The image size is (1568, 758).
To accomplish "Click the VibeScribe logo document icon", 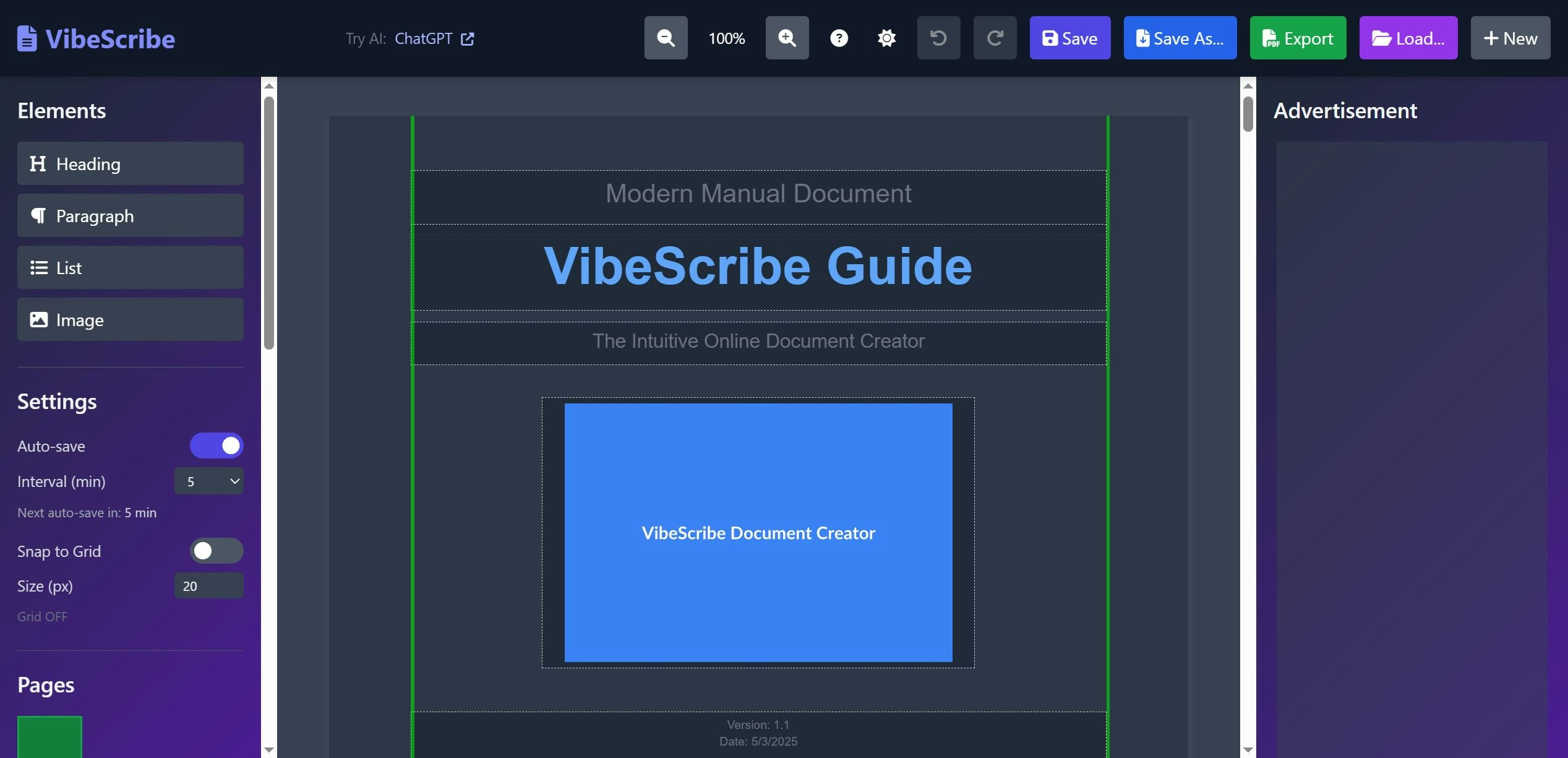I will tap(27, 38).
